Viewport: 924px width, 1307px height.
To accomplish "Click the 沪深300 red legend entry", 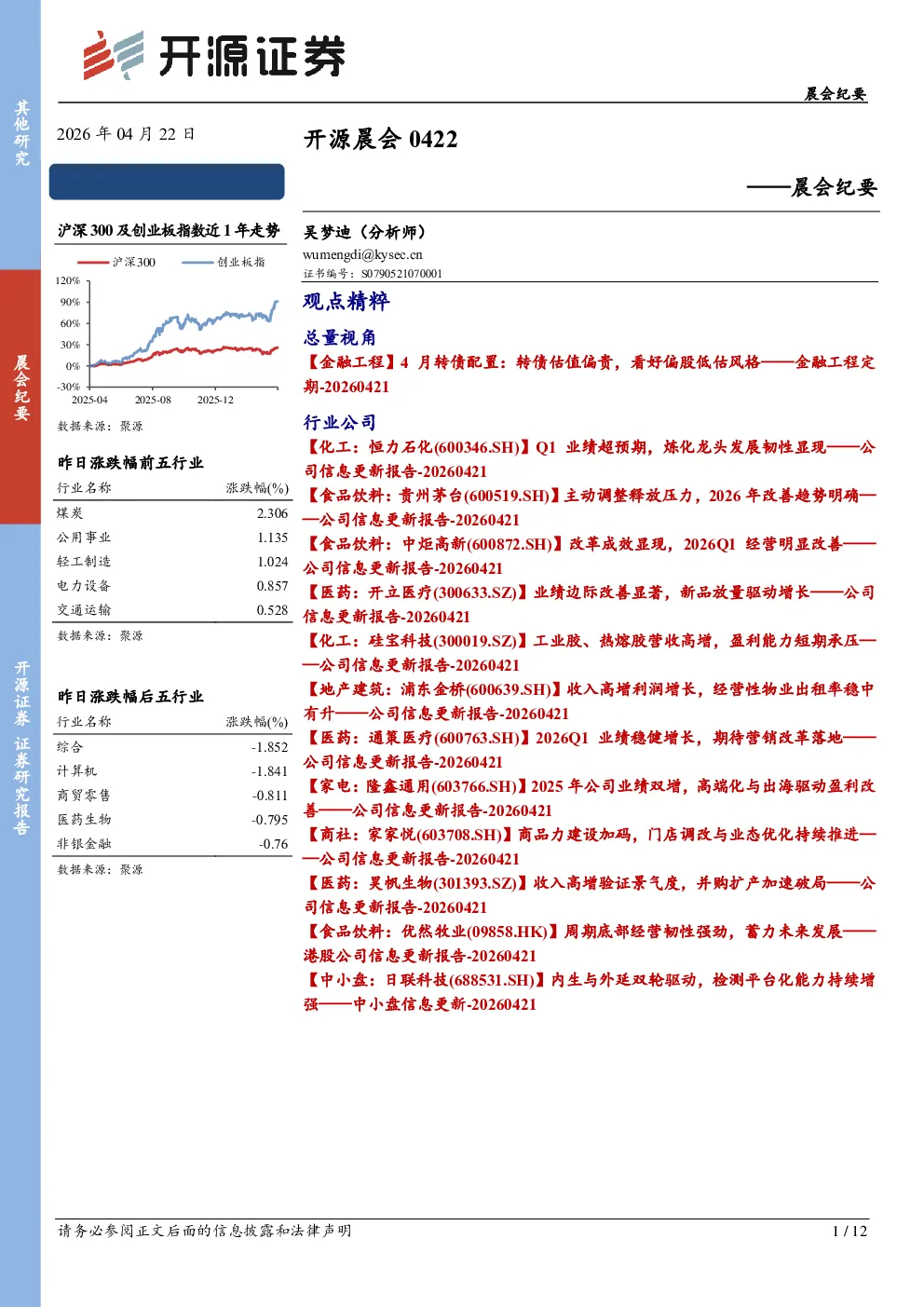I will point(116,262).
